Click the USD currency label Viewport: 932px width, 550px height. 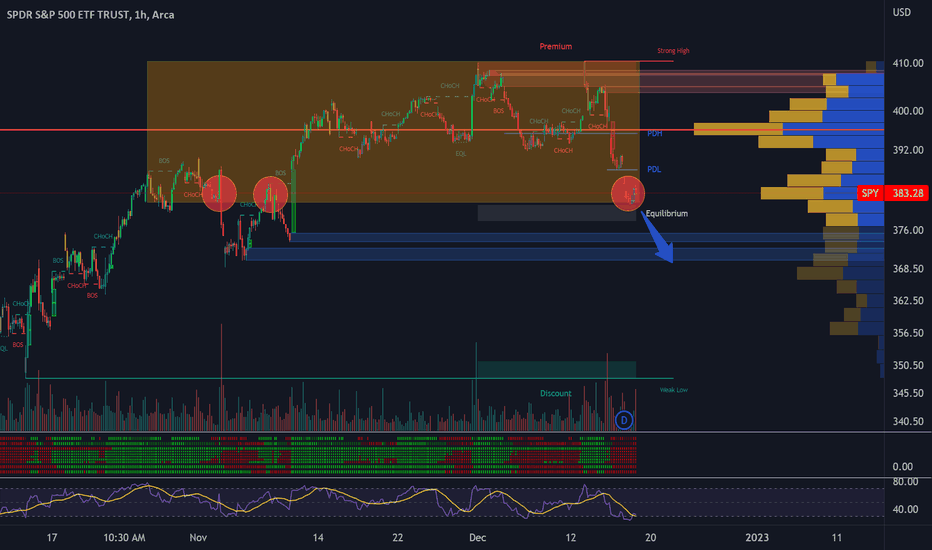pos(901,12)
